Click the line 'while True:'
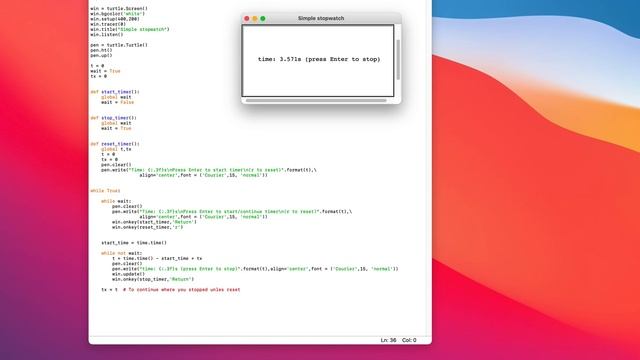The height and width of the screenshot is (360, 640). tap(105, 191)
